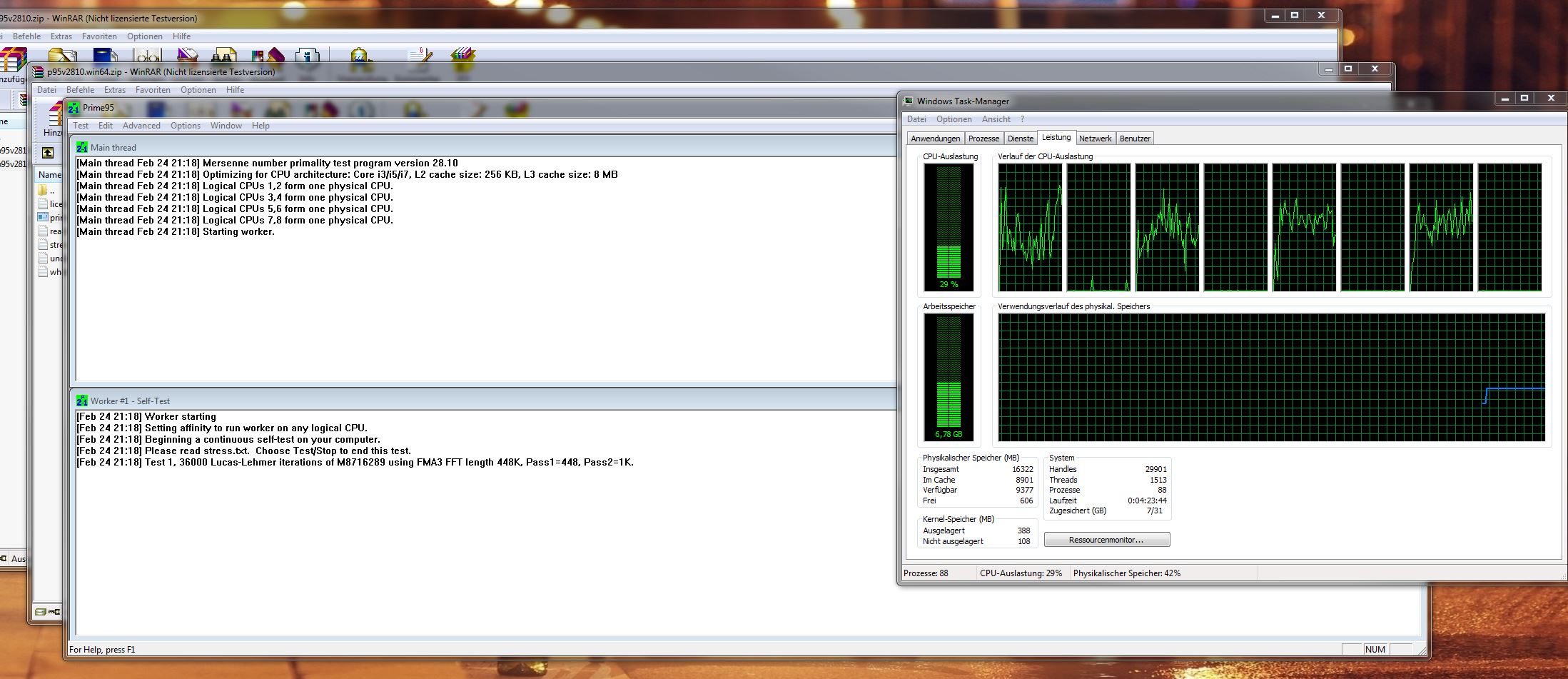Screen dimensions: 1568x679
Task: Open Favoriten menu in p95v2810.win64.zip WinRAR window
Action: 153,90
